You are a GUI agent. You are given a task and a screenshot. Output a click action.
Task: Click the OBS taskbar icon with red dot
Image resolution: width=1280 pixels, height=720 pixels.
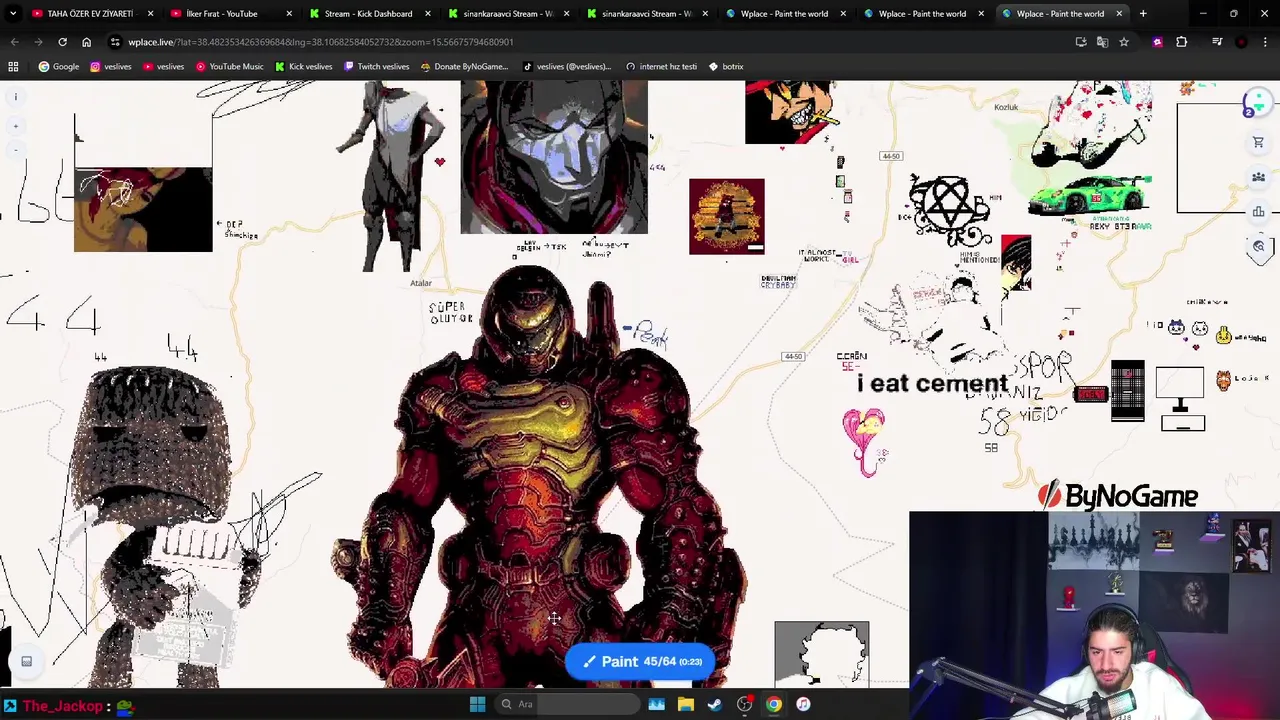point(745,704)
